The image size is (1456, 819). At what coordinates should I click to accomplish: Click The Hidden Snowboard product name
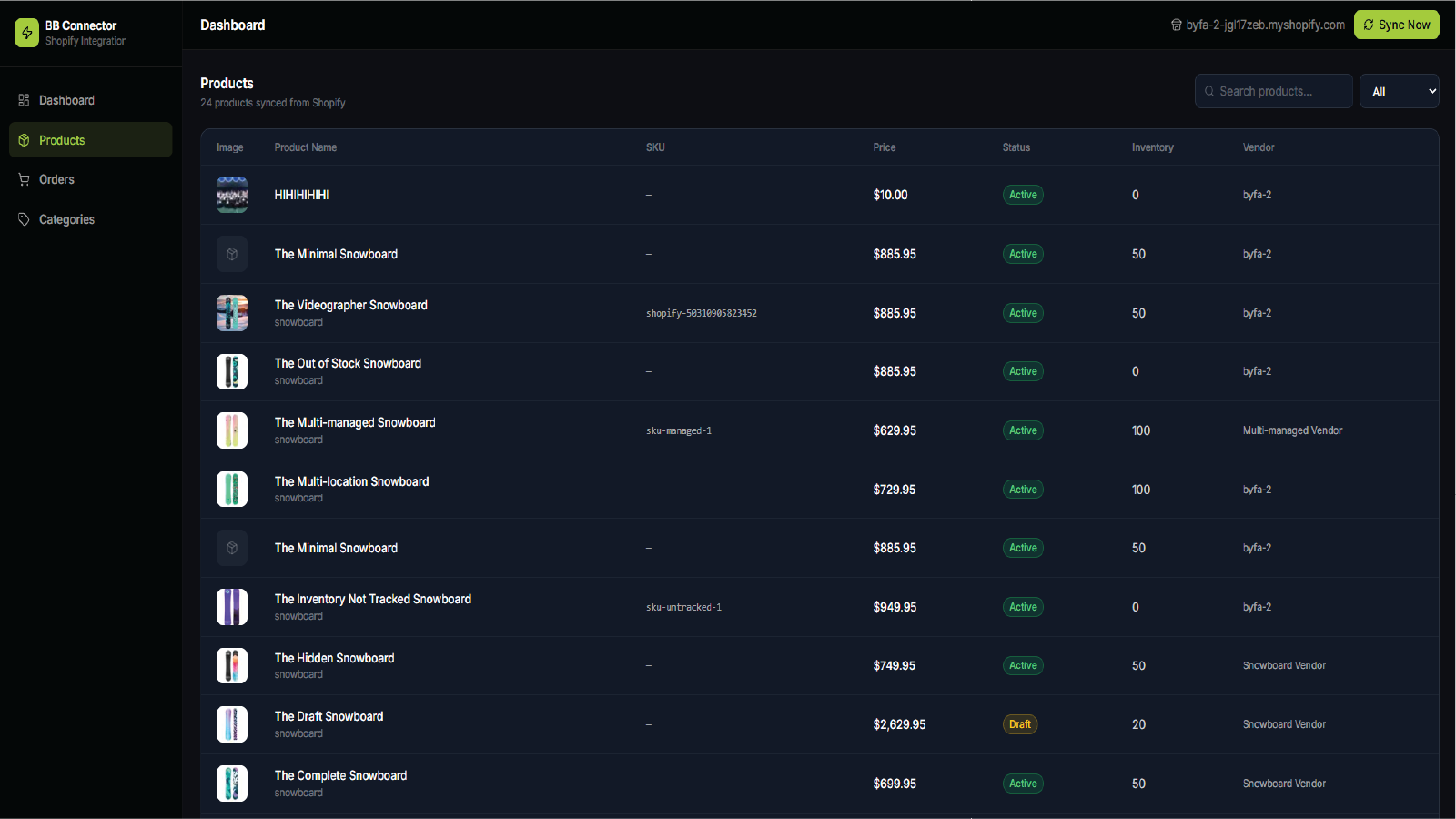(334, 658)
